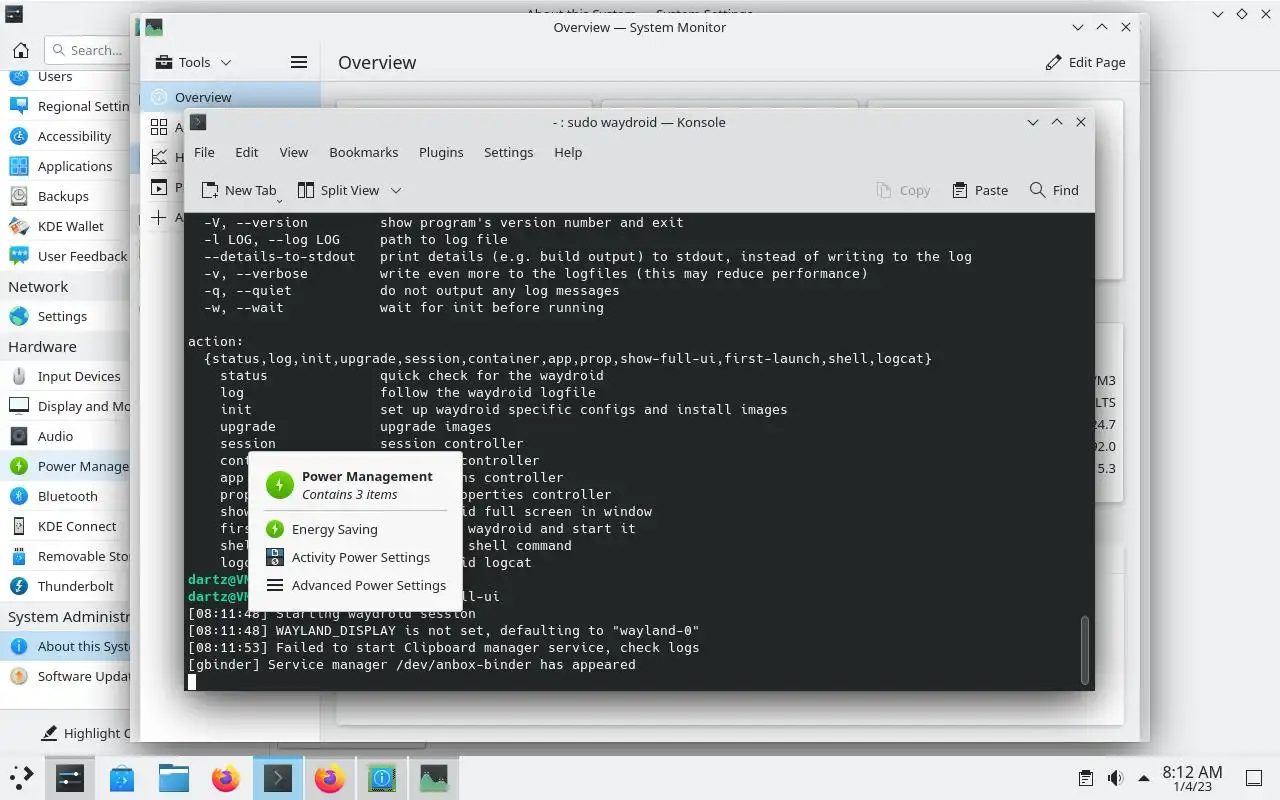
Task: Open Accessibility settings
Action: (x=66, y=136)
